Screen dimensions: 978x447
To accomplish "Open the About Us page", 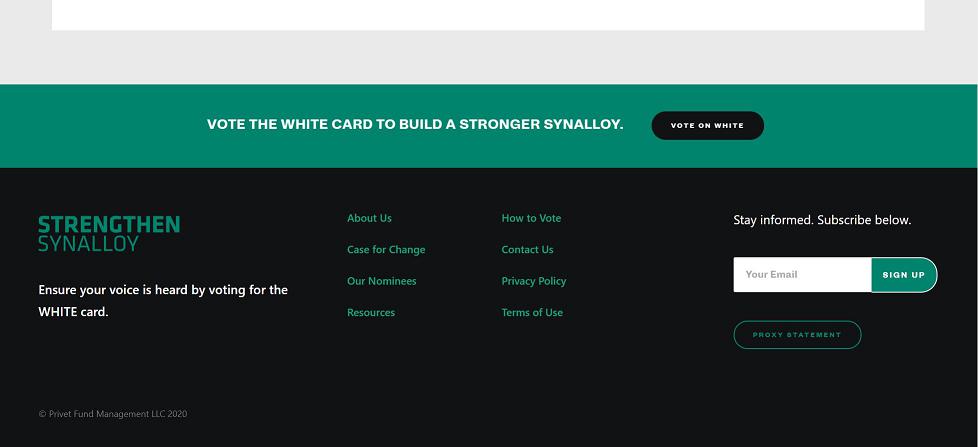I will point(369,218).
